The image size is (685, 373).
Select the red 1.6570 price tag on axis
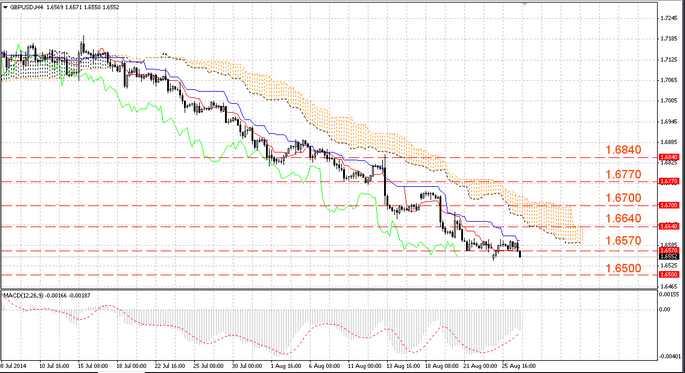point(669,251)
